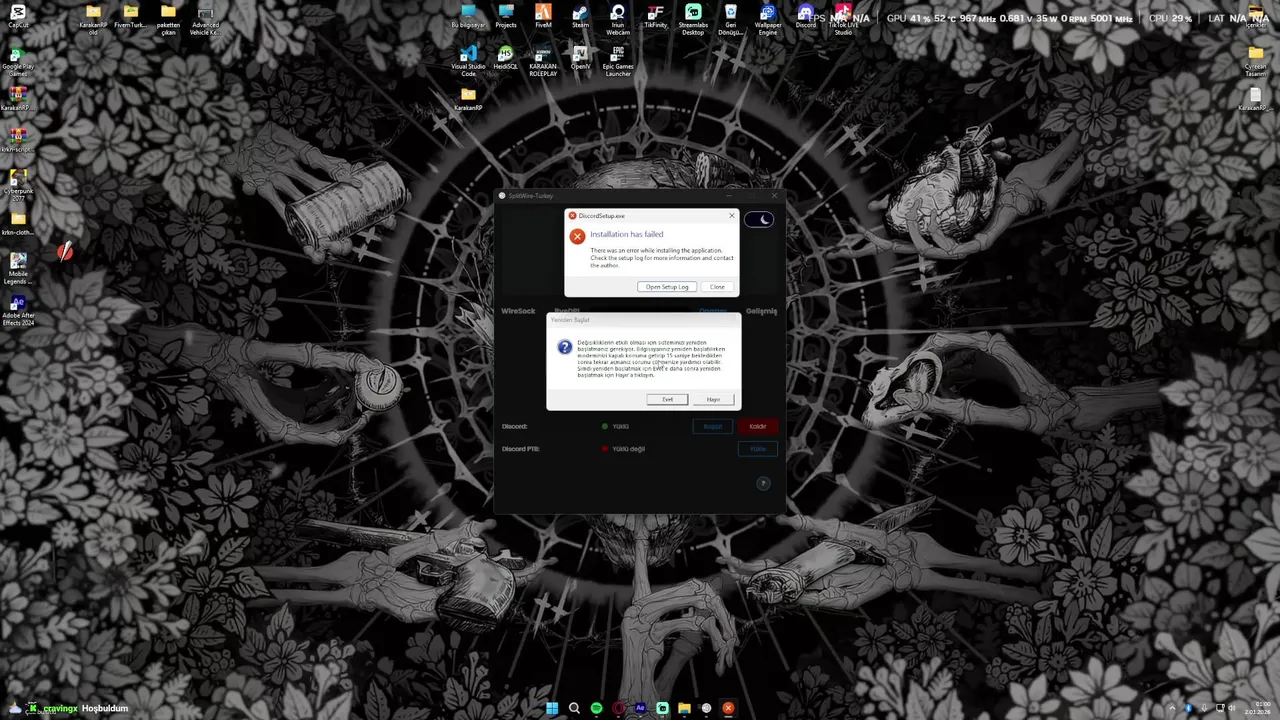The image size is (1280, 720).
Task: Open the FivemTurk folder on desktop
Action: coord(130,17)
